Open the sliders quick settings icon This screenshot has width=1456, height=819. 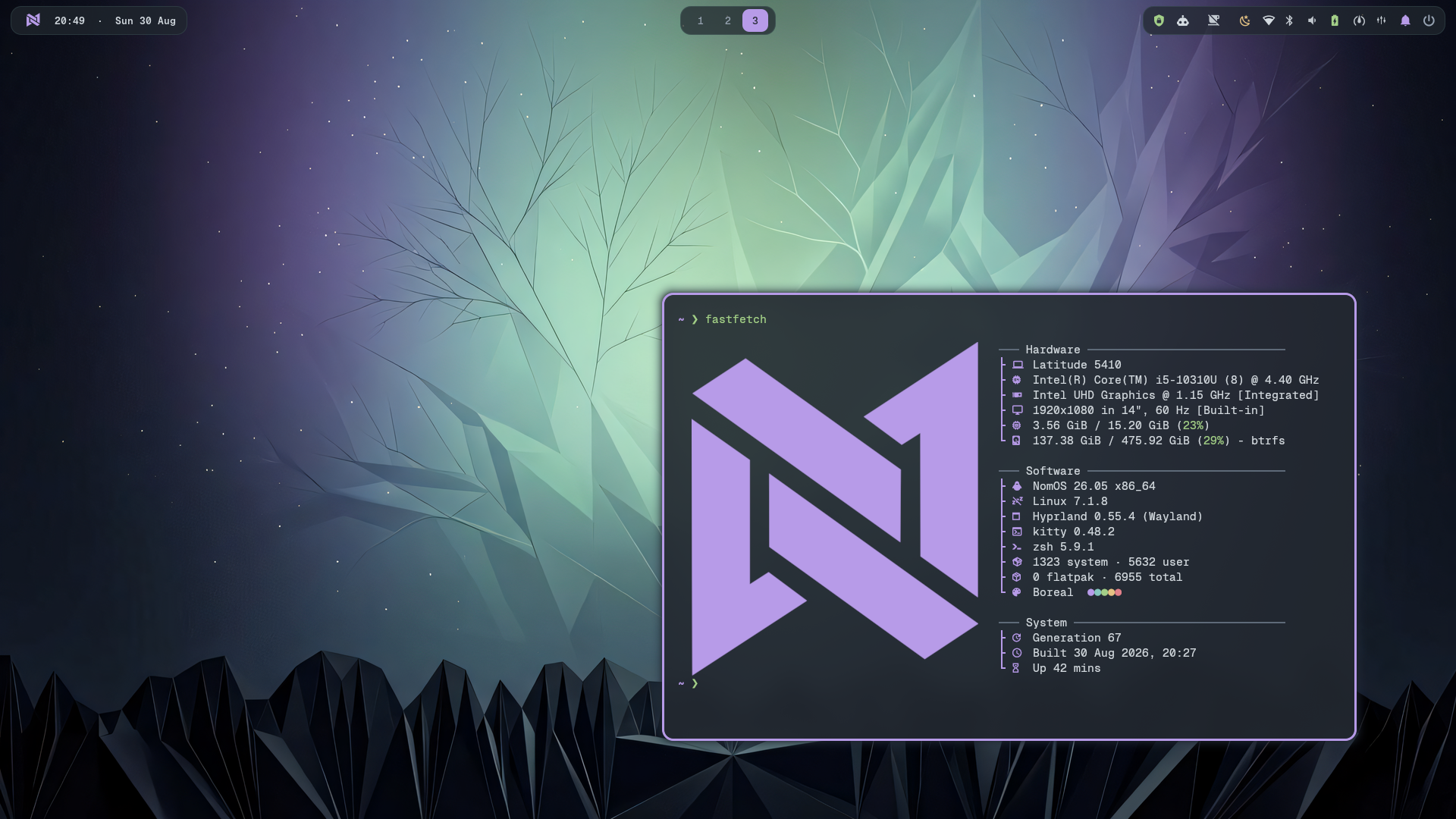pos(1382,20)
